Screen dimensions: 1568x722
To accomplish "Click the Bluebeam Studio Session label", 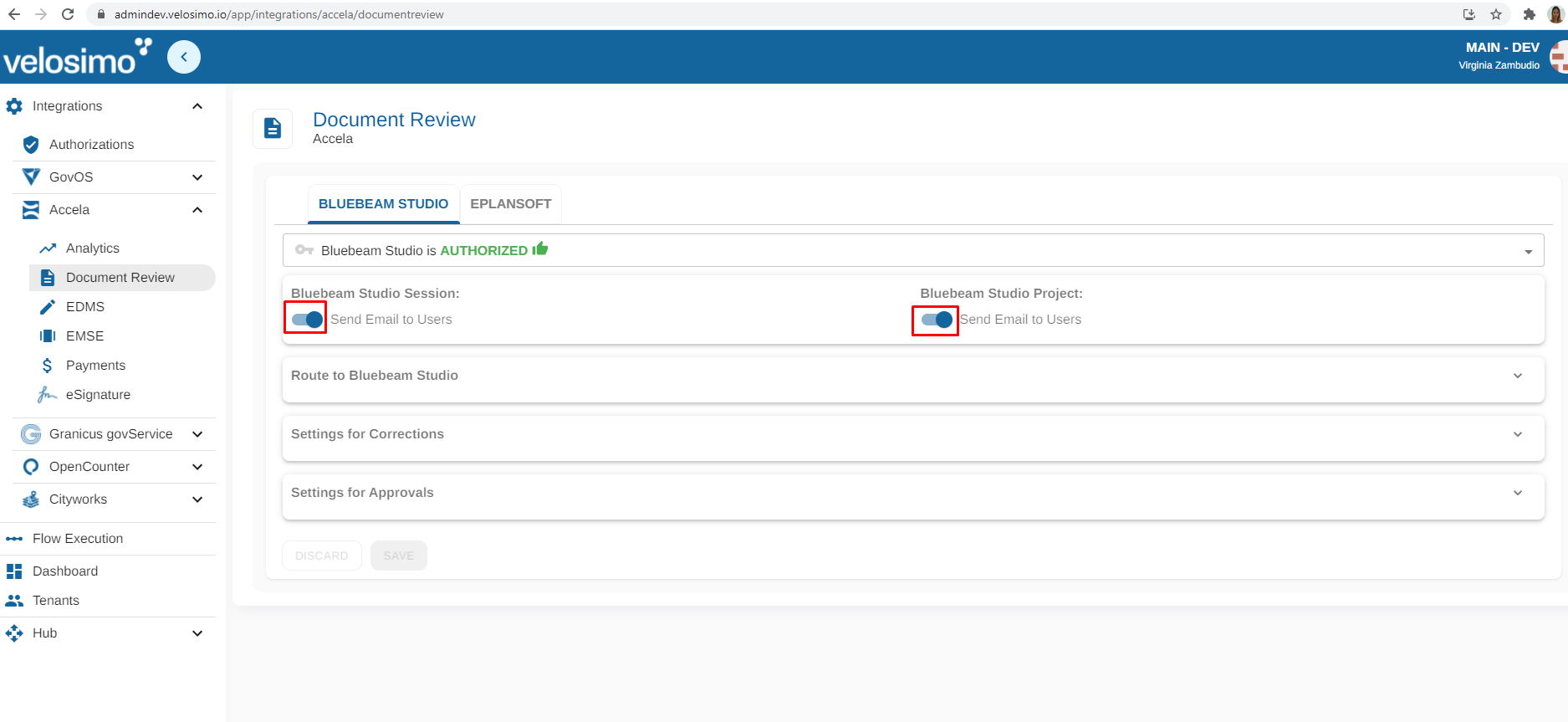I will tap(375, 294).
